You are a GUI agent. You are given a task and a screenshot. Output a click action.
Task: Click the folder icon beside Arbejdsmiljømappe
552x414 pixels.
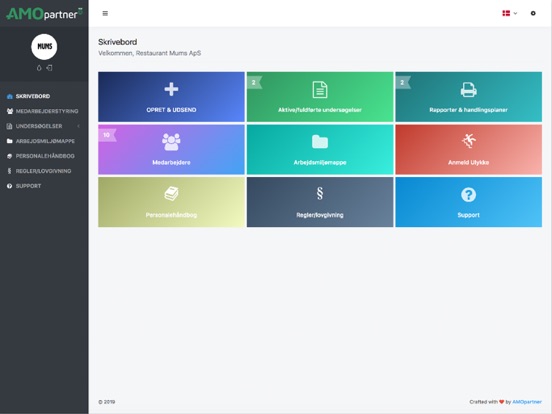point(10,141)
